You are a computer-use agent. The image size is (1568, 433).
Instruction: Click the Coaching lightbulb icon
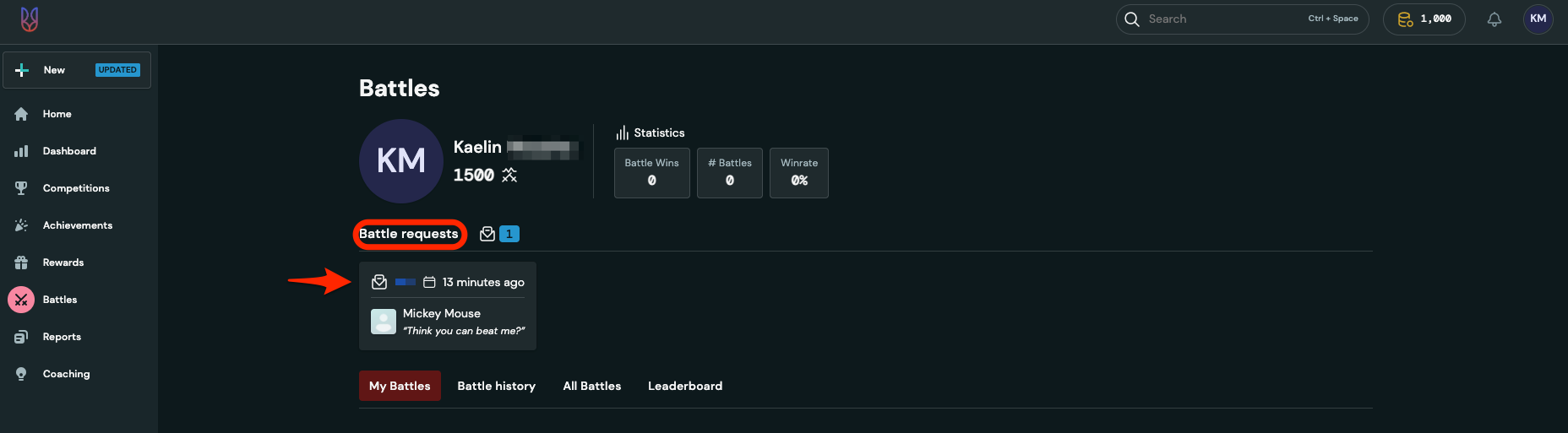(x=21, y=374)
